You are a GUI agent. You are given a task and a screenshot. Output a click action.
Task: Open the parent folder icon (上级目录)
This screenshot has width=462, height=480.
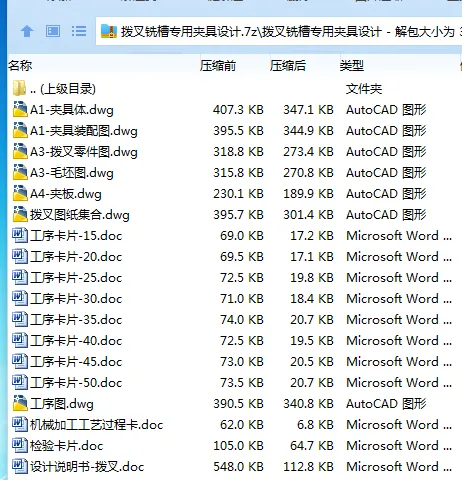[19, 88]
